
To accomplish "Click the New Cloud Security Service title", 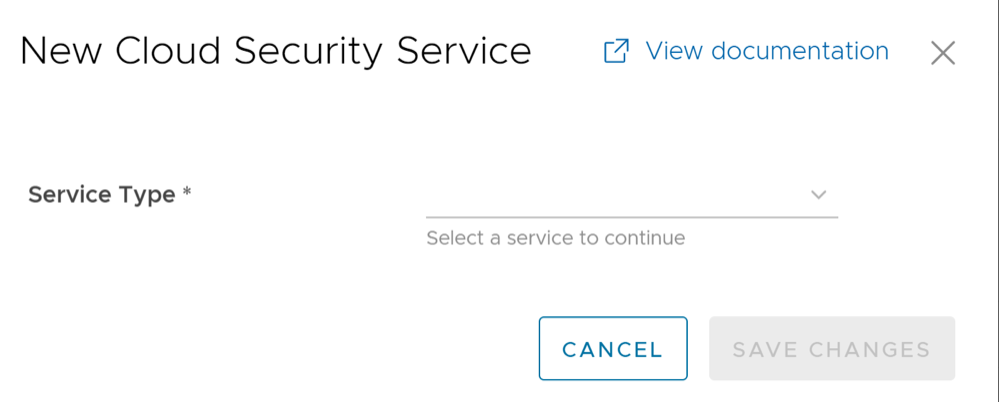I will coord(275,51).
